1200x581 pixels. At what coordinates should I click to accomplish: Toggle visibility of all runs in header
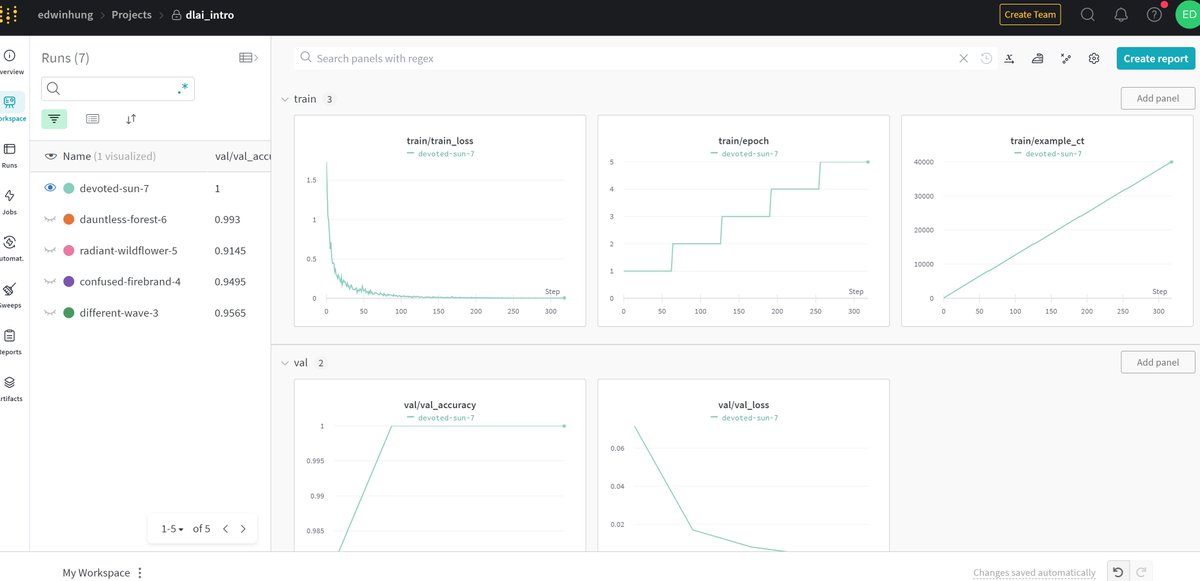click(51, 156)
